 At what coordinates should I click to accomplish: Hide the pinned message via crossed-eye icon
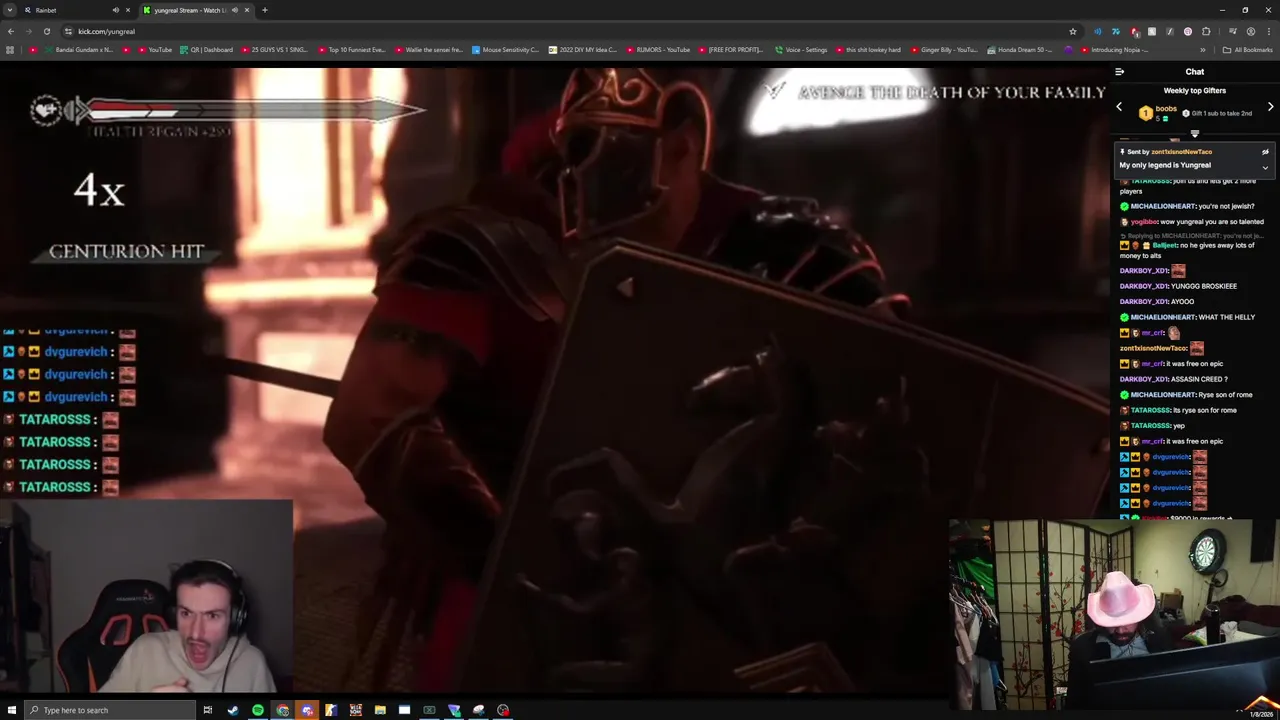(x=1265, y=152)
